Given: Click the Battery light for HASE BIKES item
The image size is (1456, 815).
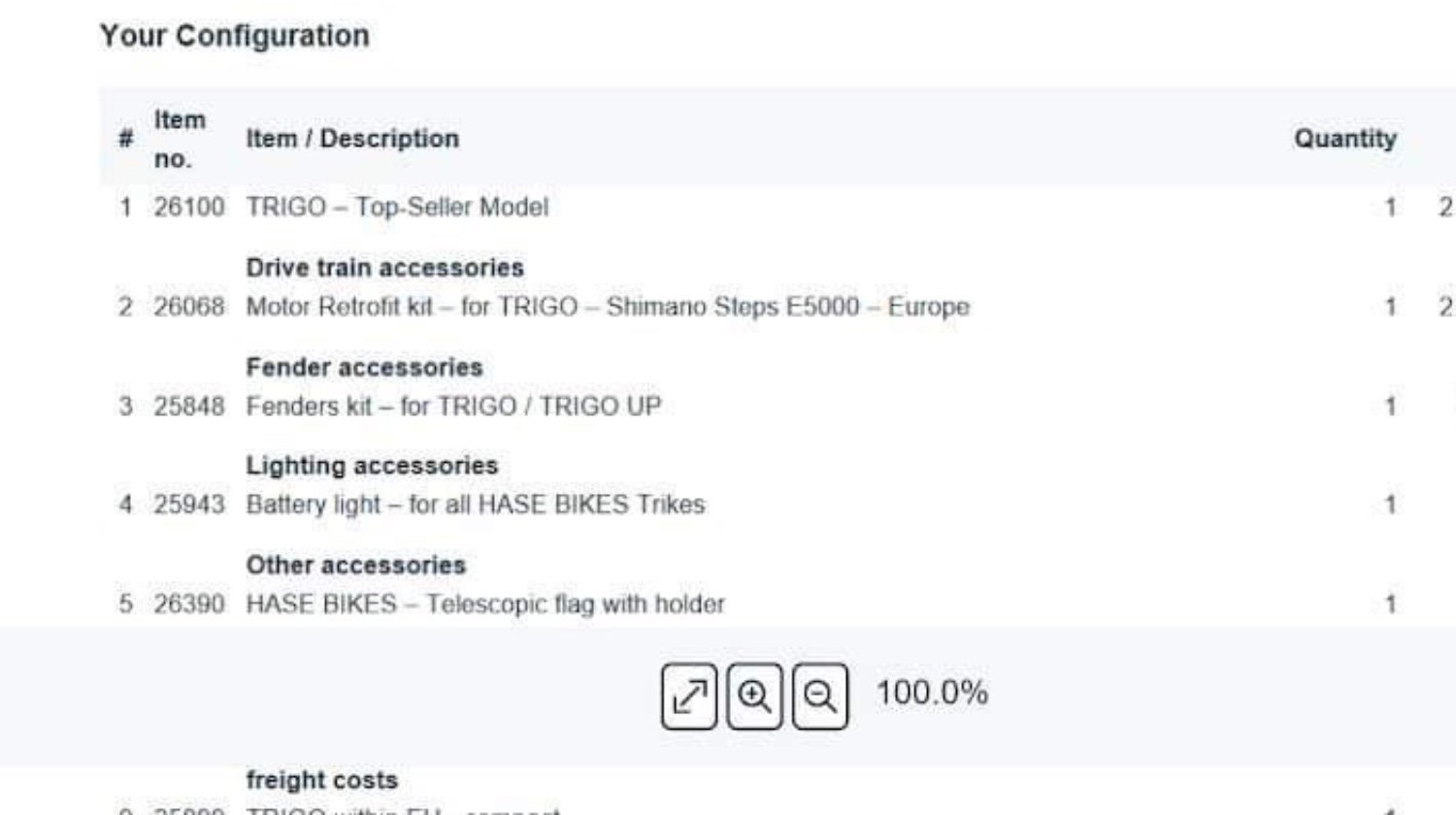Looking at the screenshot, I should point(476,505).
